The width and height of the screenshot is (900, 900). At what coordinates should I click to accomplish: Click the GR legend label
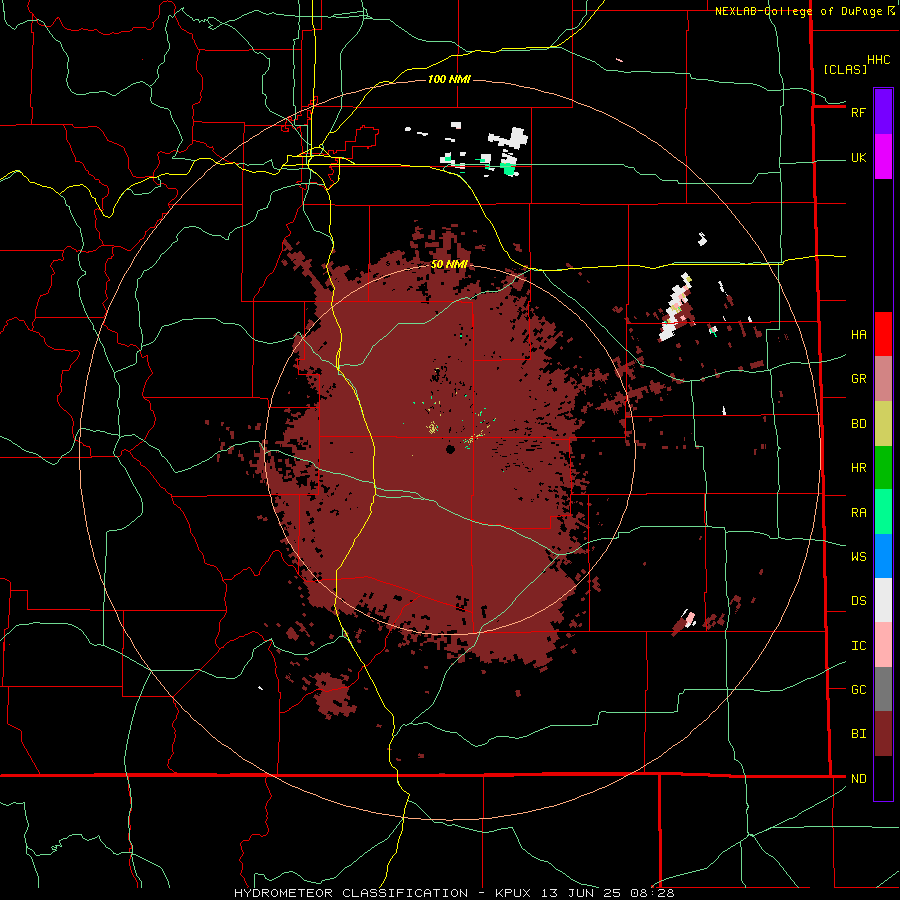point(858,379)
